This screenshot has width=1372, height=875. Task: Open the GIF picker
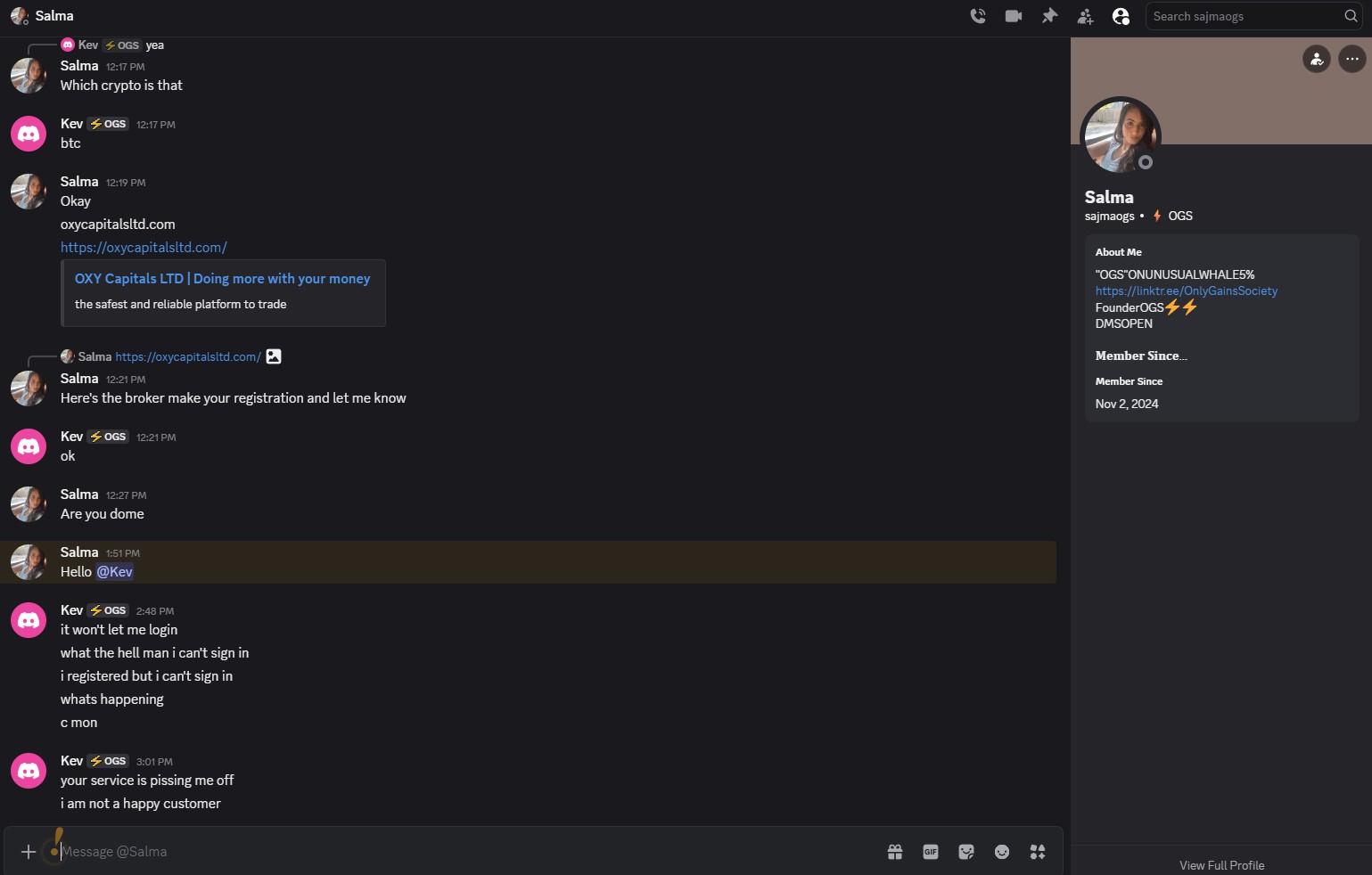(931, 852)
